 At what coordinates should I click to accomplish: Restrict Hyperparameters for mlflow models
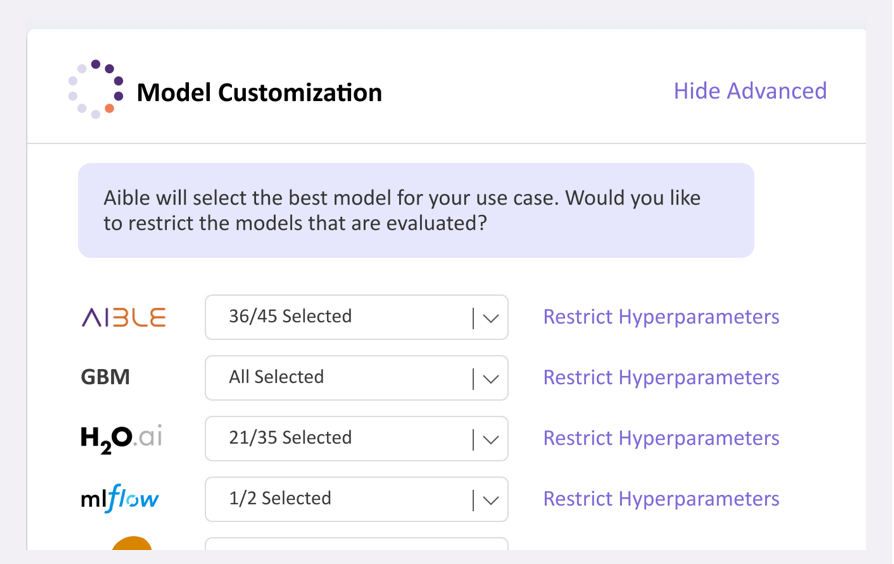(661, 499)
